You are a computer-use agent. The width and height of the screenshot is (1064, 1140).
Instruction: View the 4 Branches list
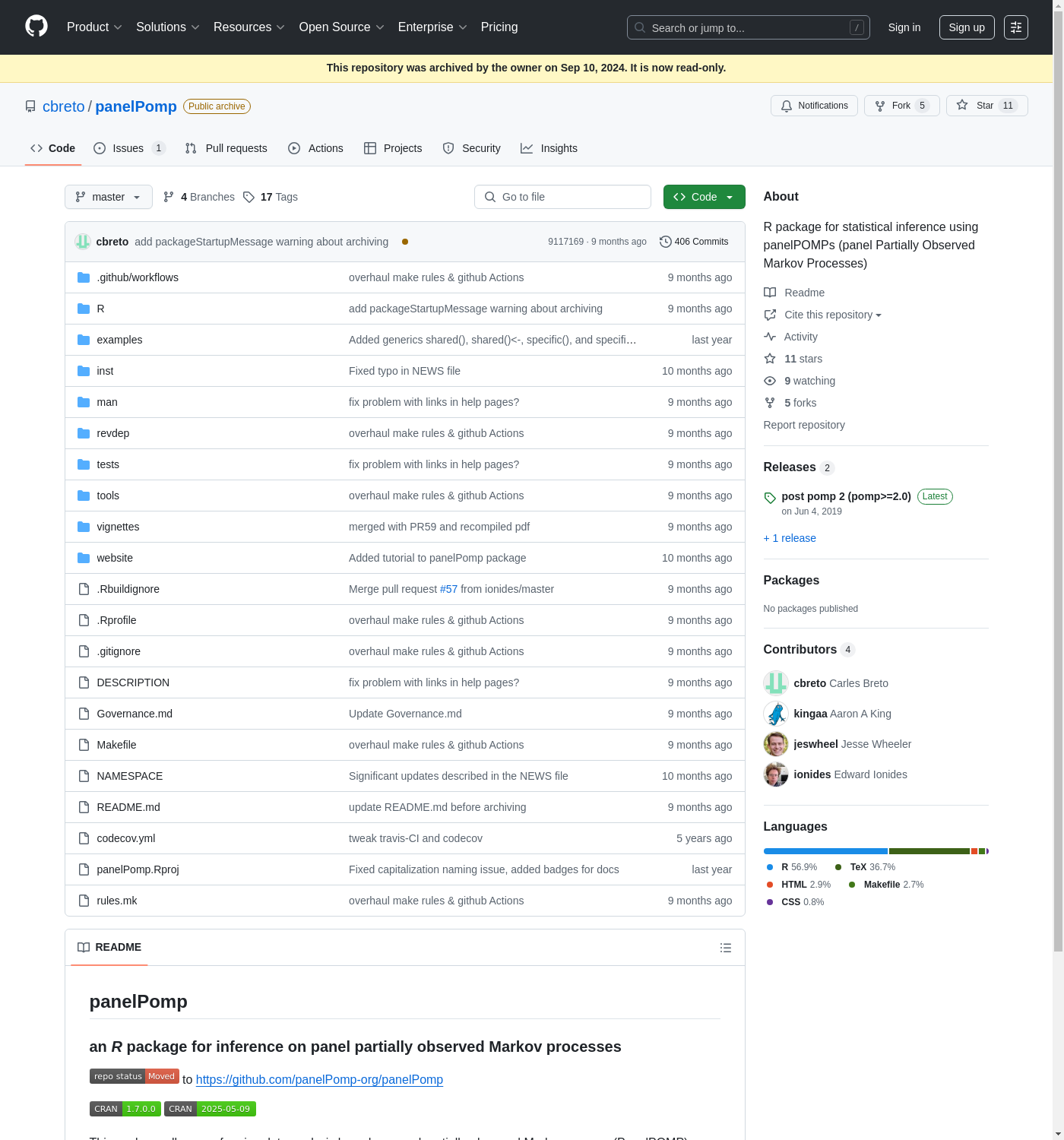tap(199, 197)
